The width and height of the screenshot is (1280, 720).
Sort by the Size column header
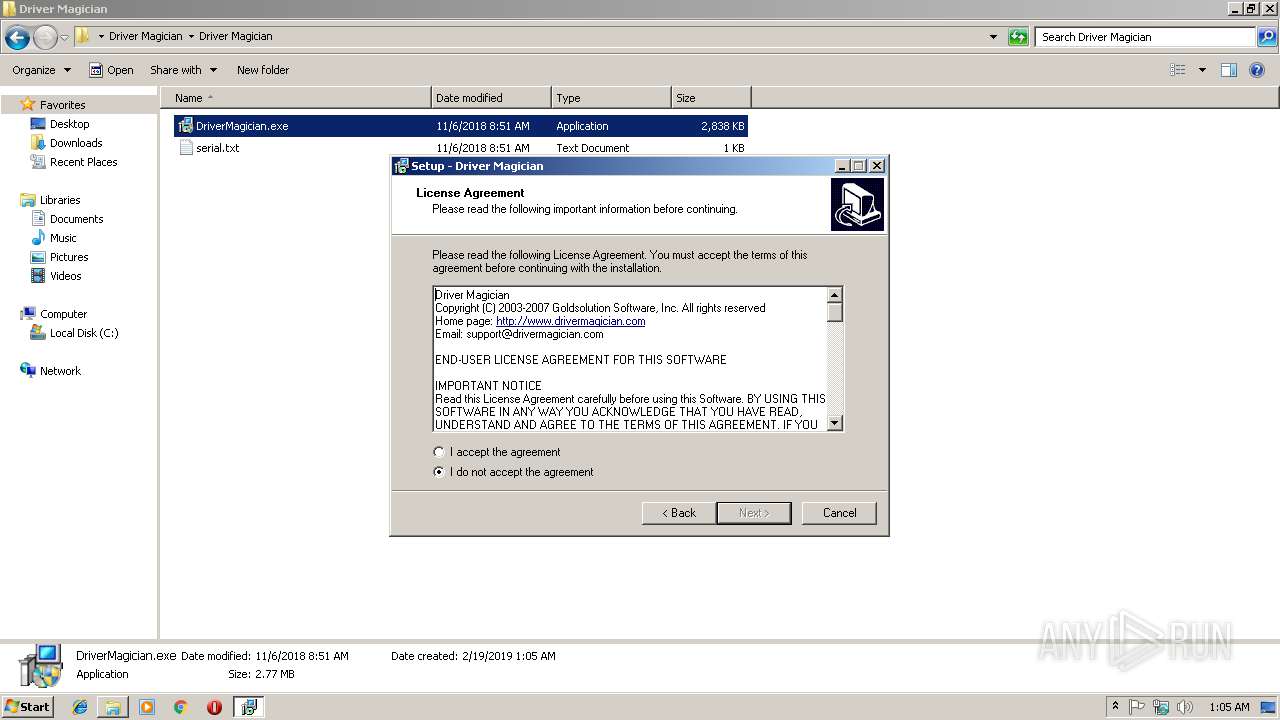711,98
